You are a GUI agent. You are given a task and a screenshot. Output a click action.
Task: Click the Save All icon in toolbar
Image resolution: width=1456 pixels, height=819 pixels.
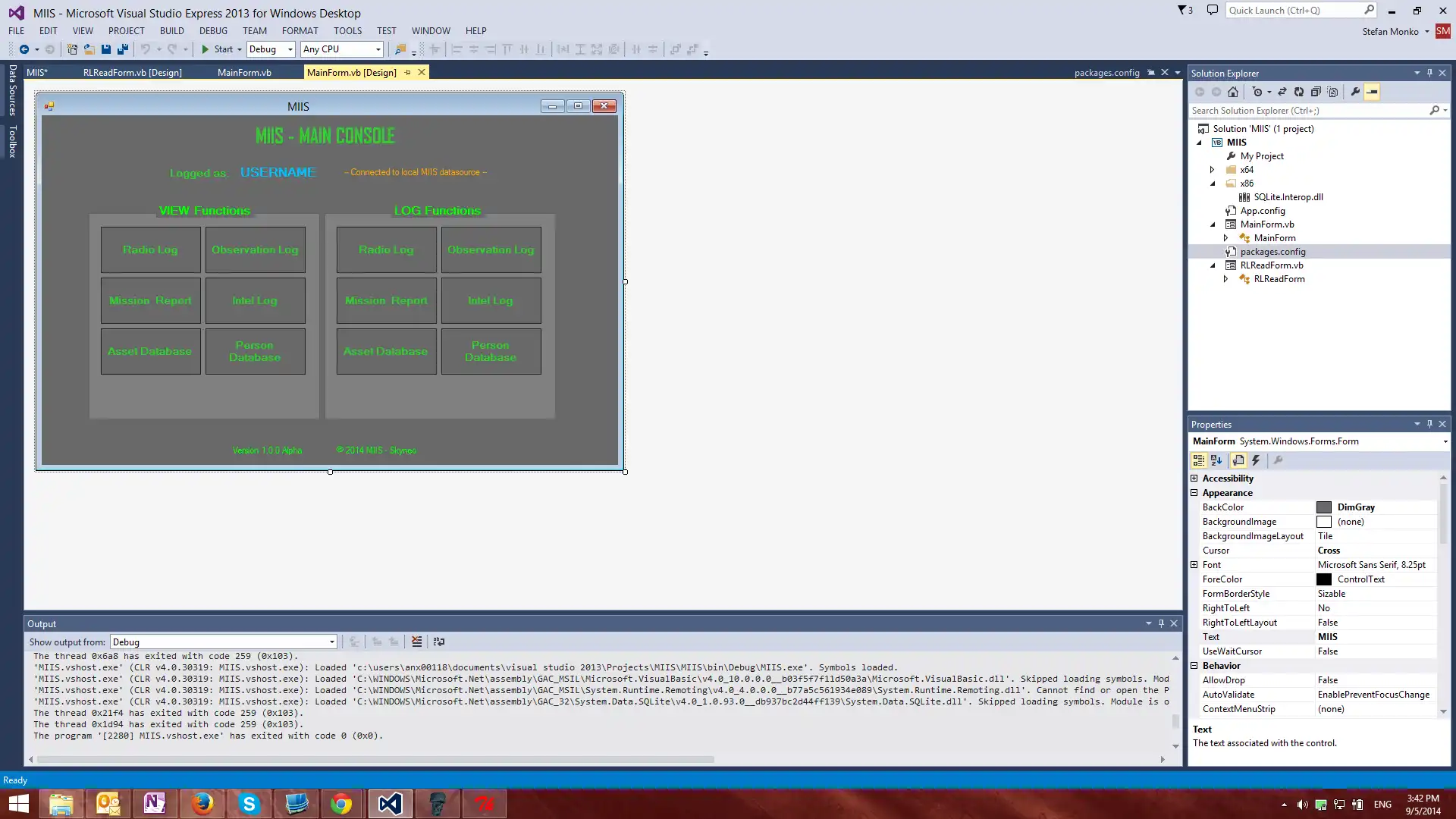click(x=122, y=49)
